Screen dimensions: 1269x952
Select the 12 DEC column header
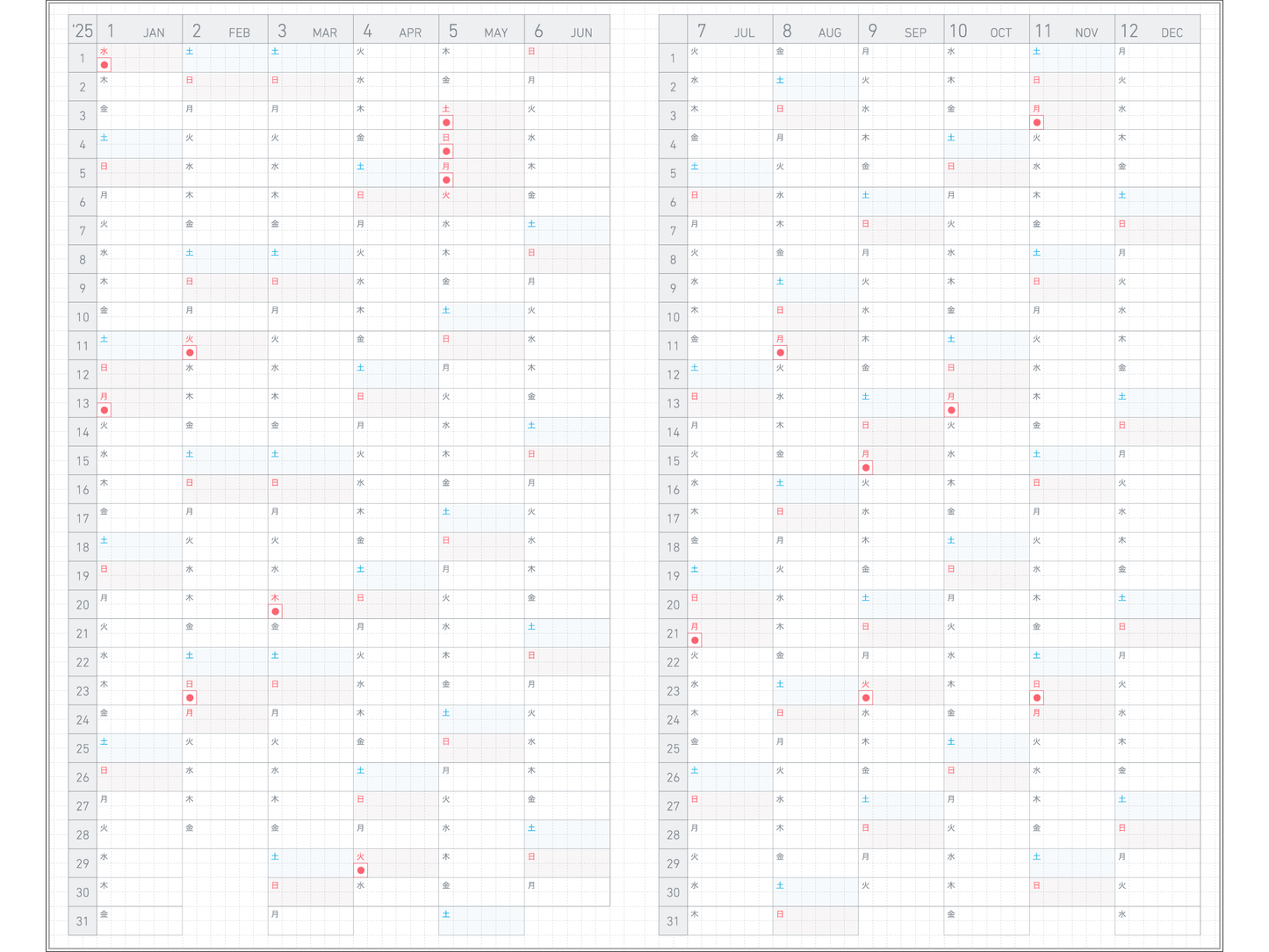(x=1157, y=30)
